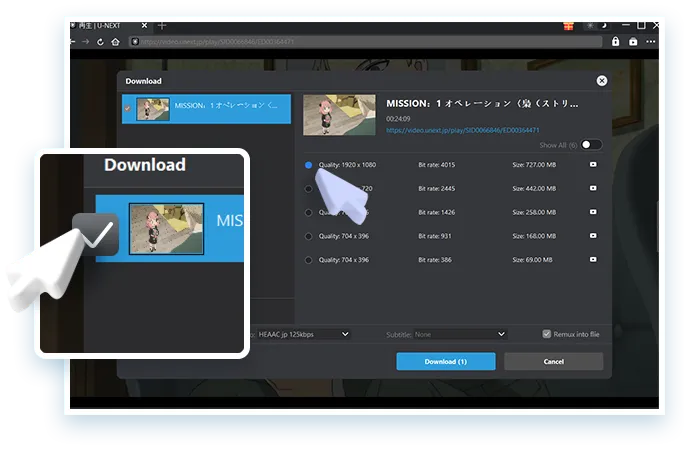Image resolution: width=684 pixels, height=449 pixels.
Task: Click the video icon on the 442.00 MB row
Action: click(x=593, y=188)
